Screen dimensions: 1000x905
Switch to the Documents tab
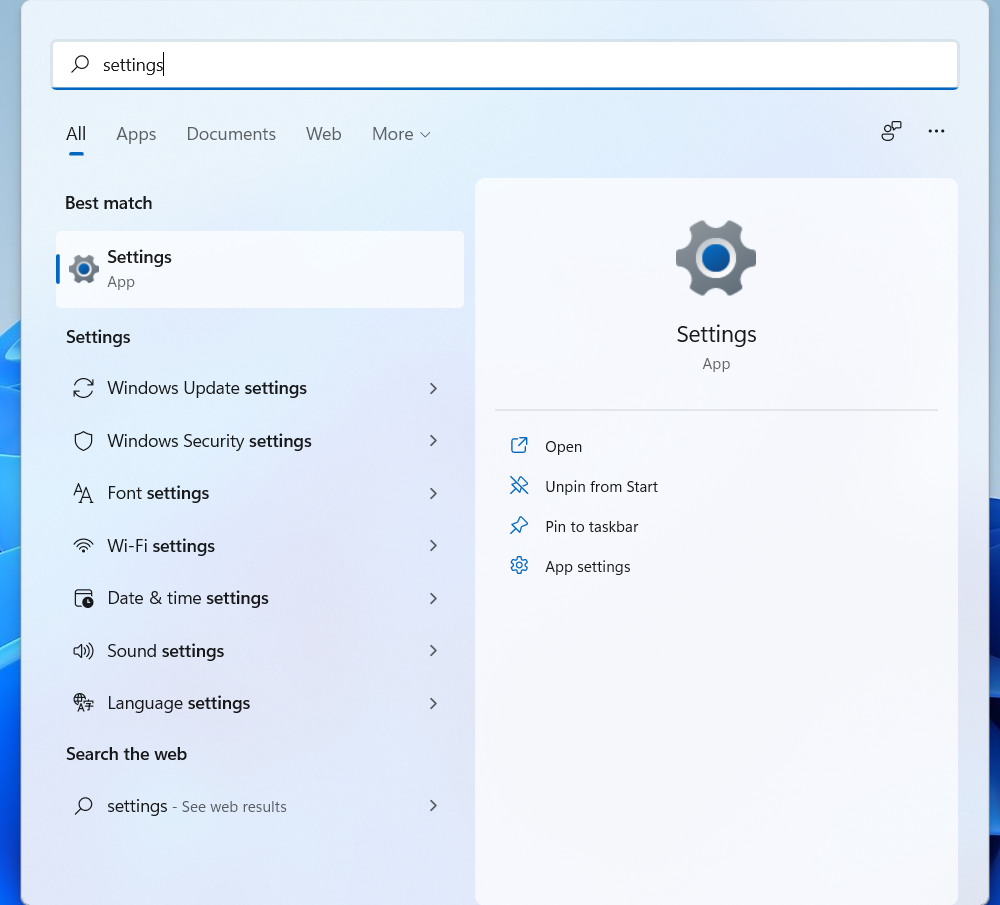(231, 134)
